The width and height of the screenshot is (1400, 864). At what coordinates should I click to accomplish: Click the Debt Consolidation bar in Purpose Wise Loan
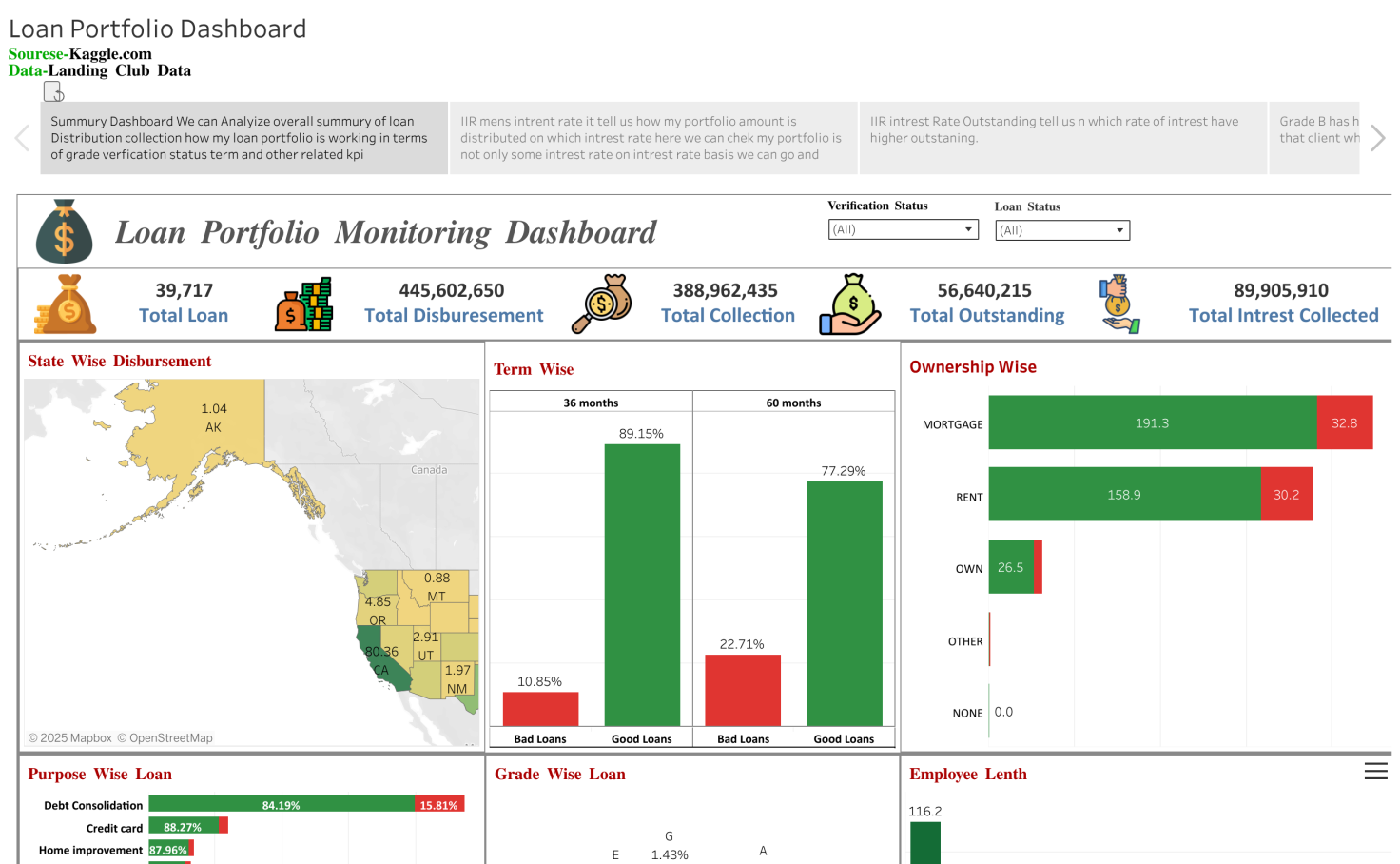(x=282, y=804)
